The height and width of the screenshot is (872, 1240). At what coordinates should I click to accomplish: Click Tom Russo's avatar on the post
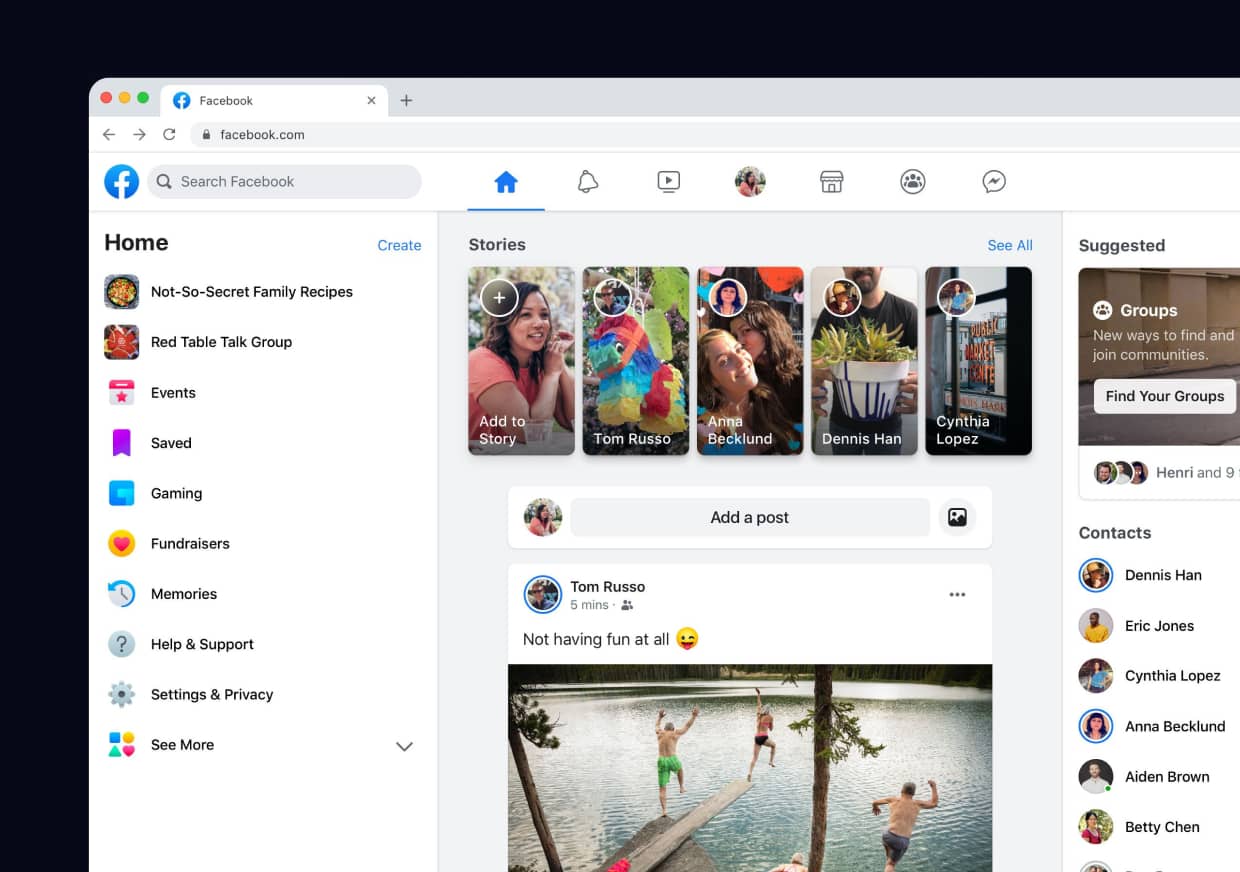tap(543, 595)
